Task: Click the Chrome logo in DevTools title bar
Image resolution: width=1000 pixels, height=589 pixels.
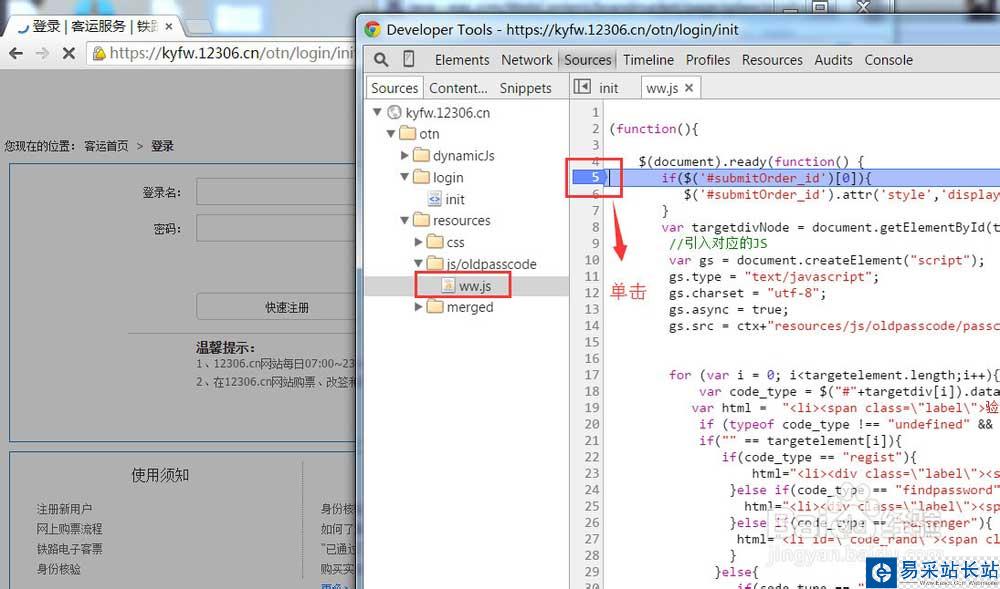Action: [x=372, y=29]
